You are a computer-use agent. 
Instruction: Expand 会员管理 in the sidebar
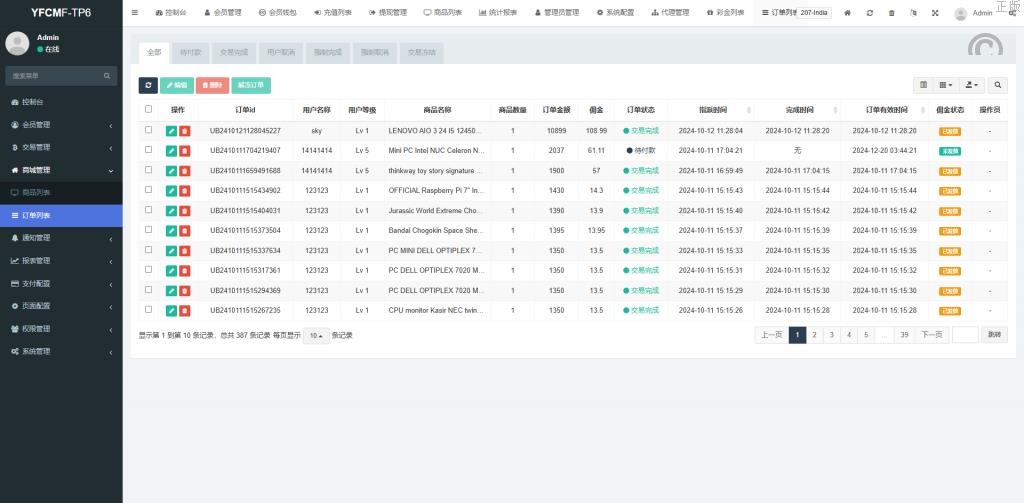click(61, 125)
